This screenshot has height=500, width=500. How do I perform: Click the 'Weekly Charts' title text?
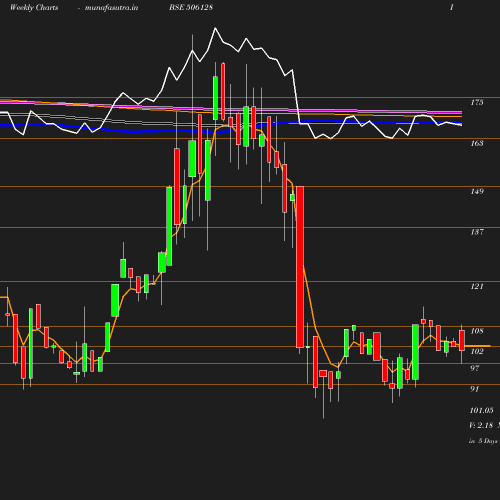click(34, 7)
